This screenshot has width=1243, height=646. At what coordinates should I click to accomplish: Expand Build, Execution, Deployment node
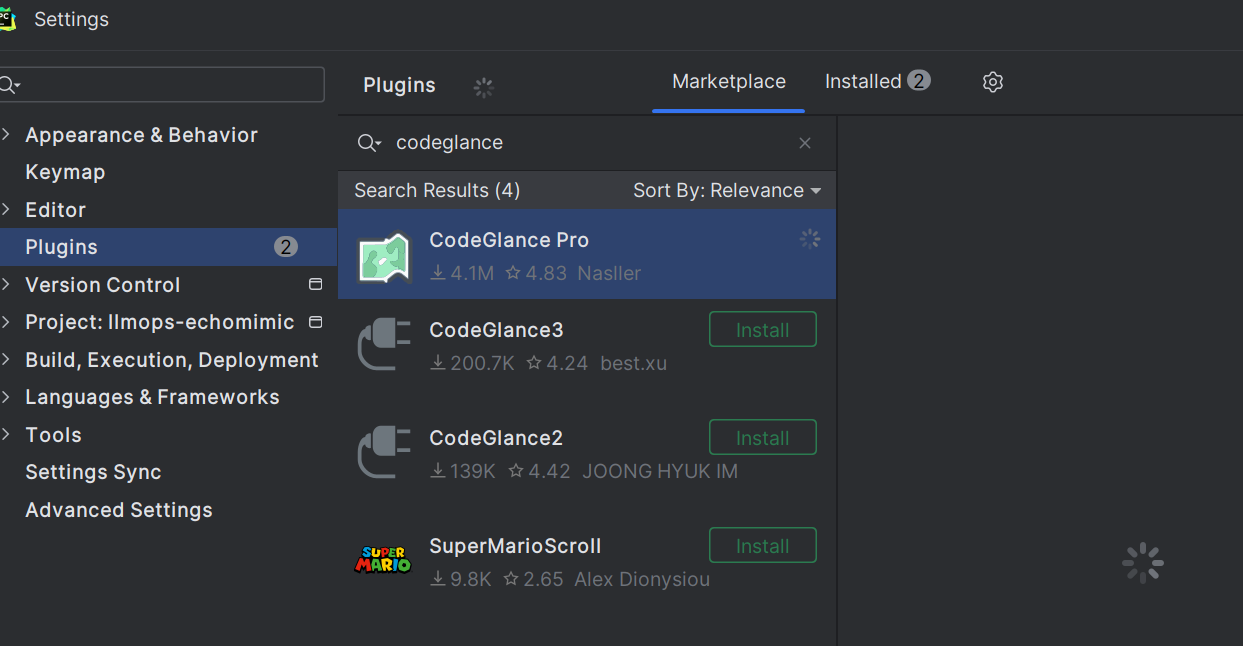6,360
